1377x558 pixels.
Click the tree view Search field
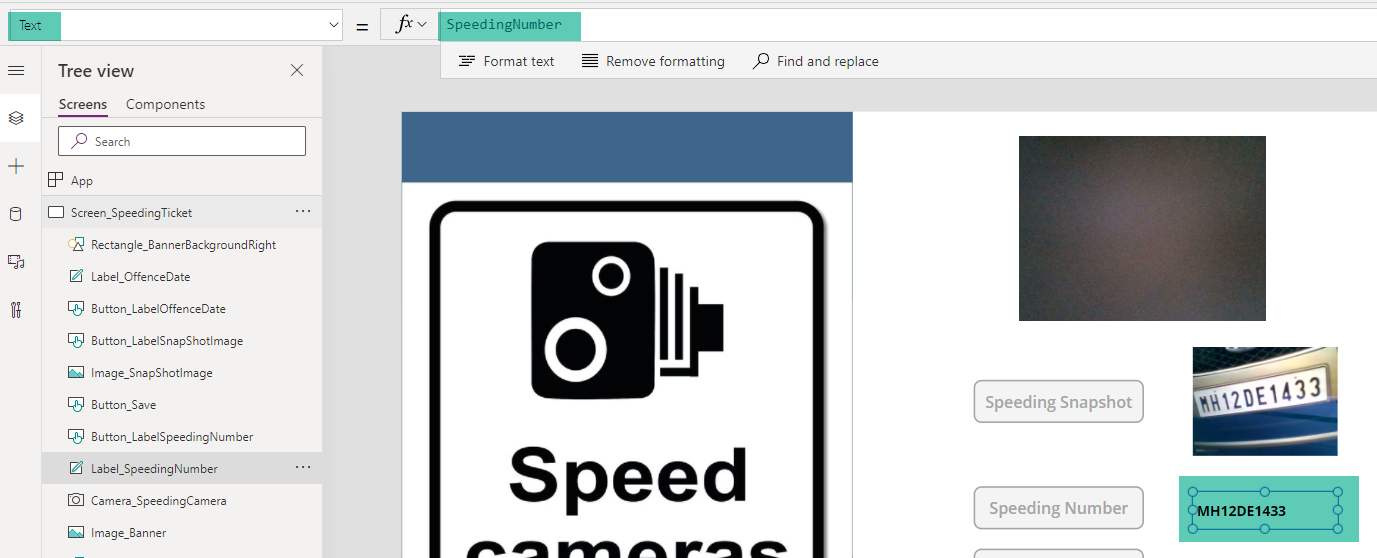(182, 141)
